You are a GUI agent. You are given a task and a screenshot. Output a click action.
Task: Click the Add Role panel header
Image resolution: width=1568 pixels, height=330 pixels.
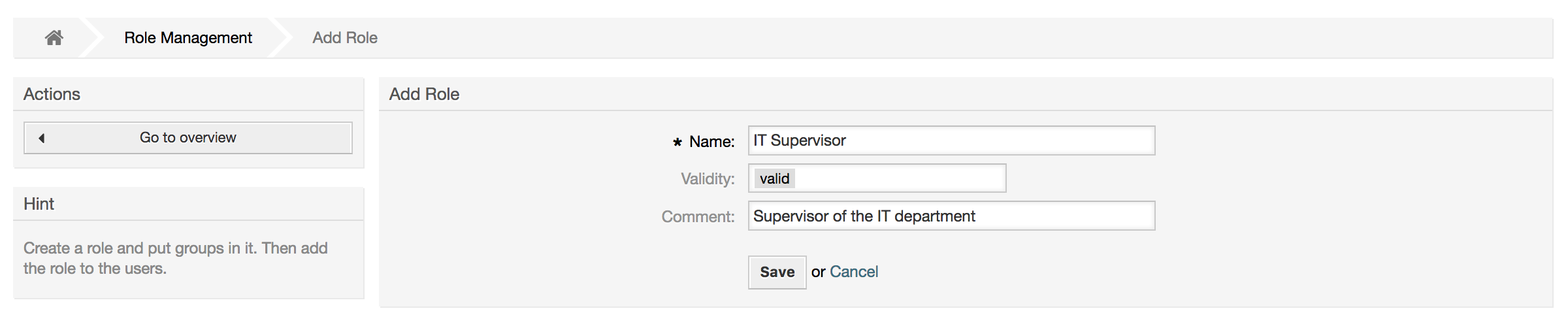(x=424, y=94)
